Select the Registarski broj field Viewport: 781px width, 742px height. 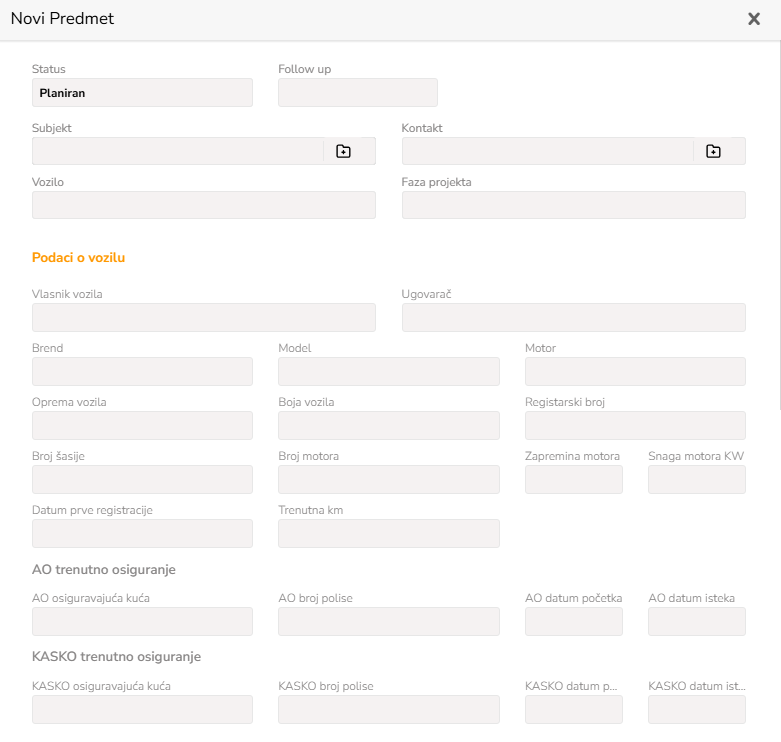[635, 426]
